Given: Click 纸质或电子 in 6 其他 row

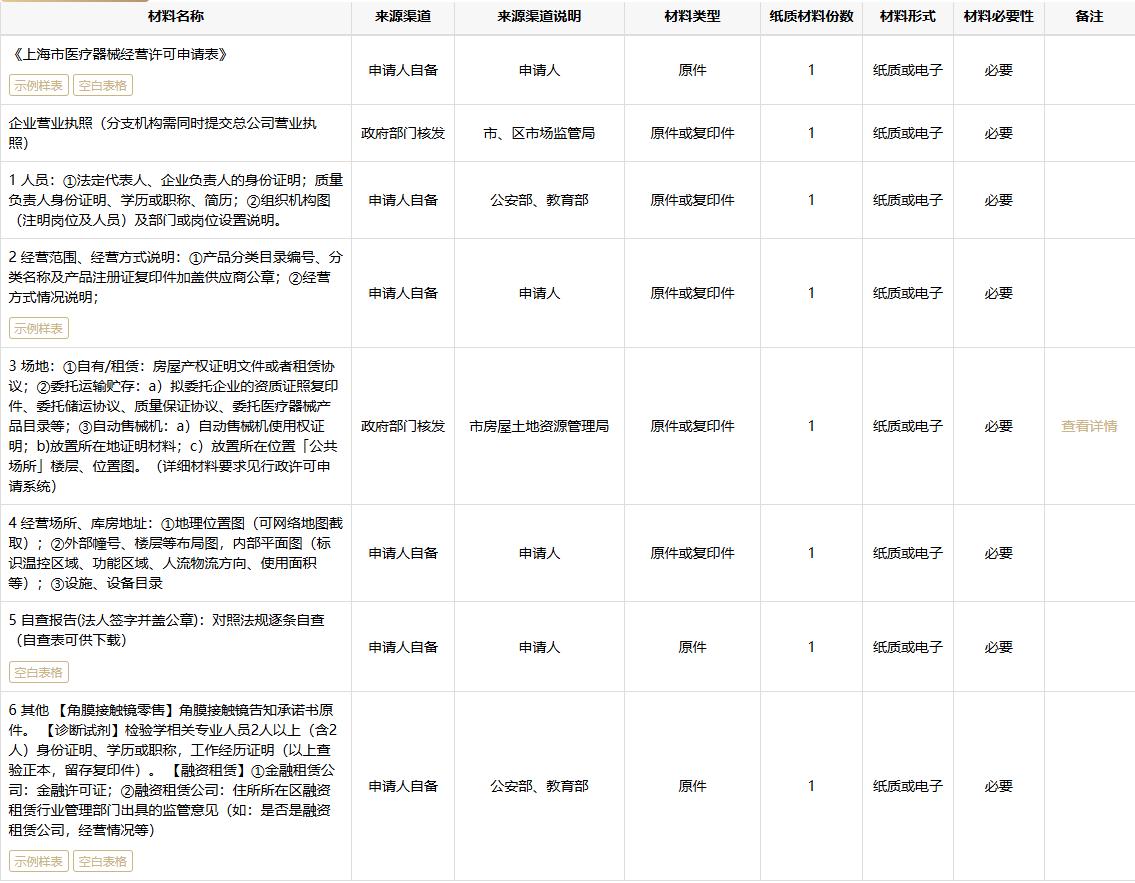Looking at the screenshot, I should 908,786.
